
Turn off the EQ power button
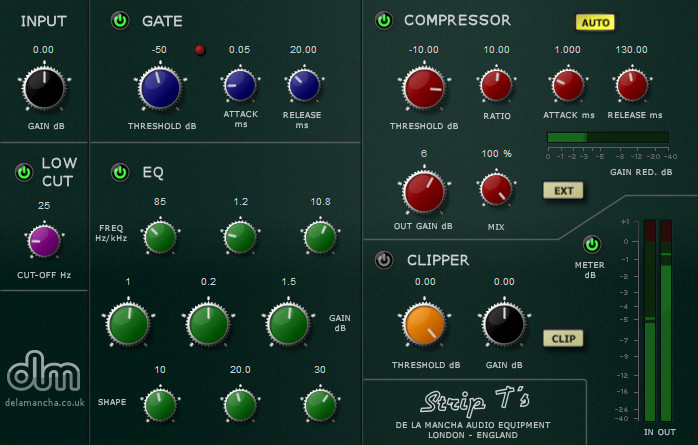pyautogui.click(x=120, y=172)
